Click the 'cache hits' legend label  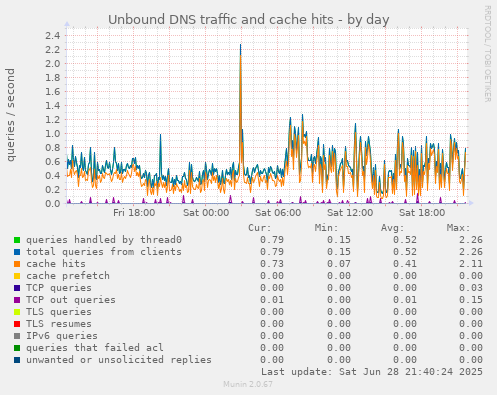(x=56, y=264)
